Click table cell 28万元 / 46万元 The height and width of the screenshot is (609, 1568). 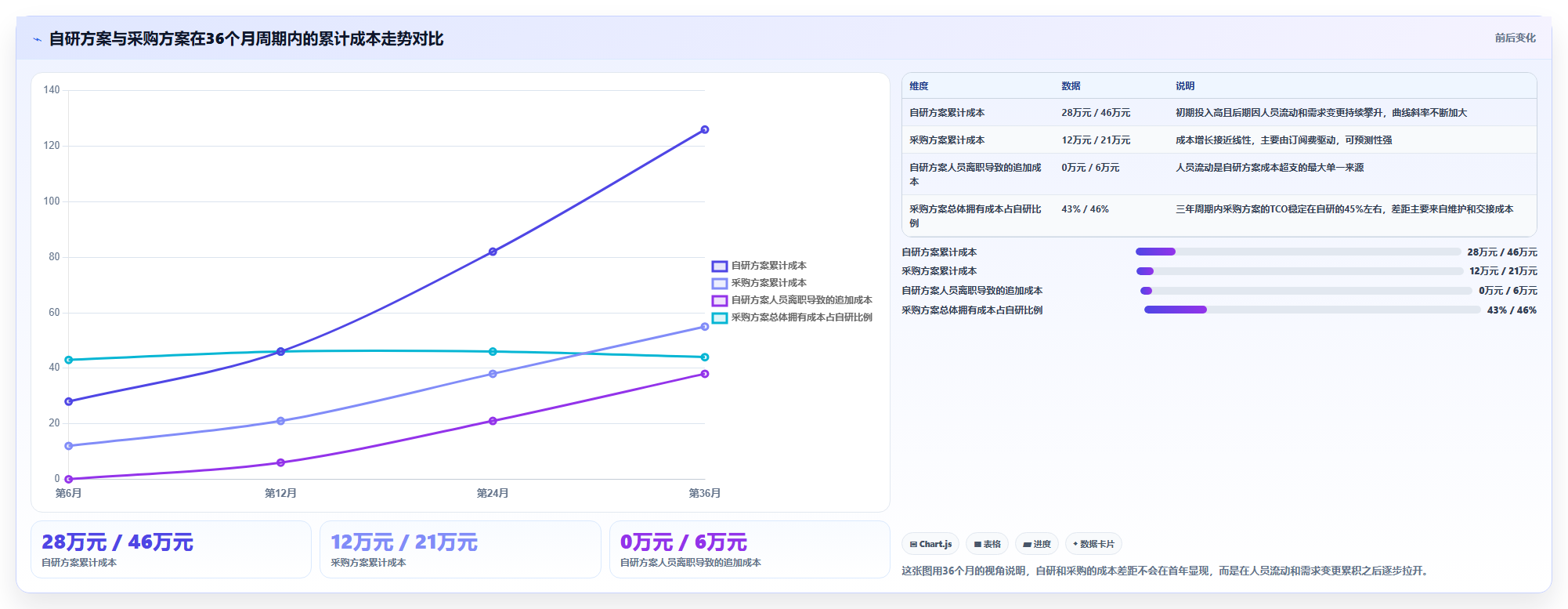1096,113
